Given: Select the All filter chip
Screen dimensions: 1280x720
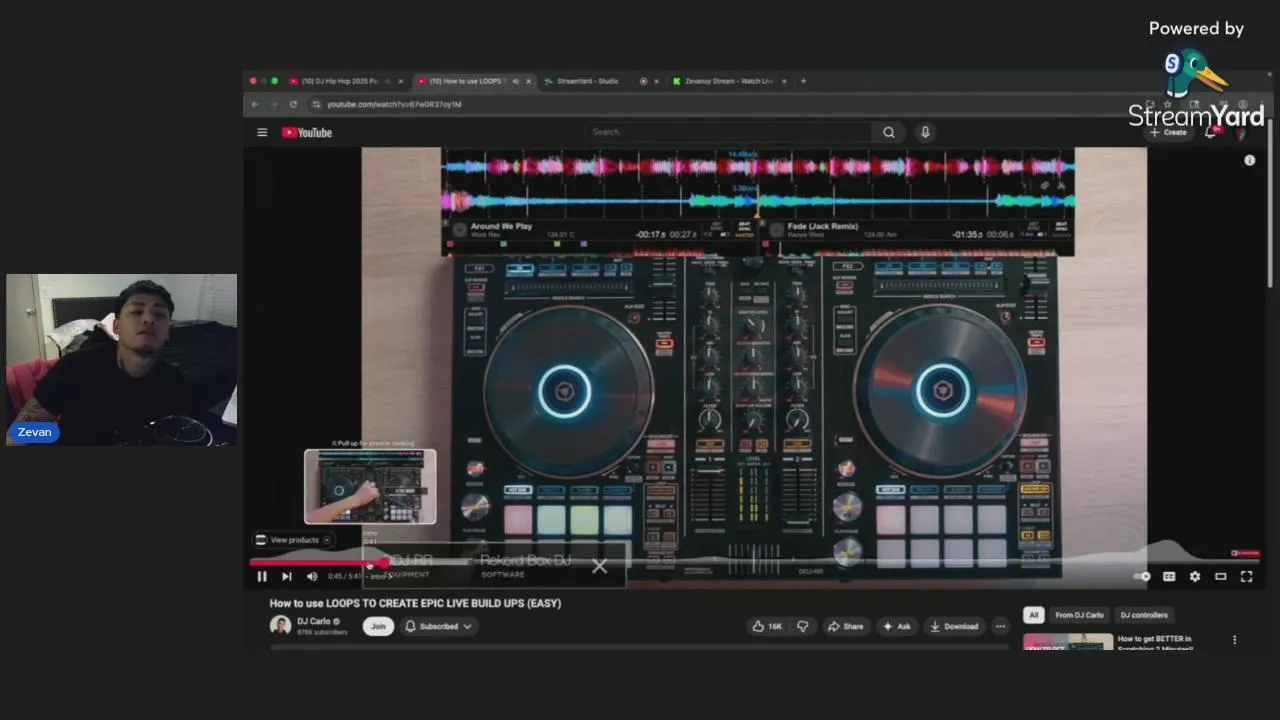Looking at the screenshot, I should pos(1034,615).
